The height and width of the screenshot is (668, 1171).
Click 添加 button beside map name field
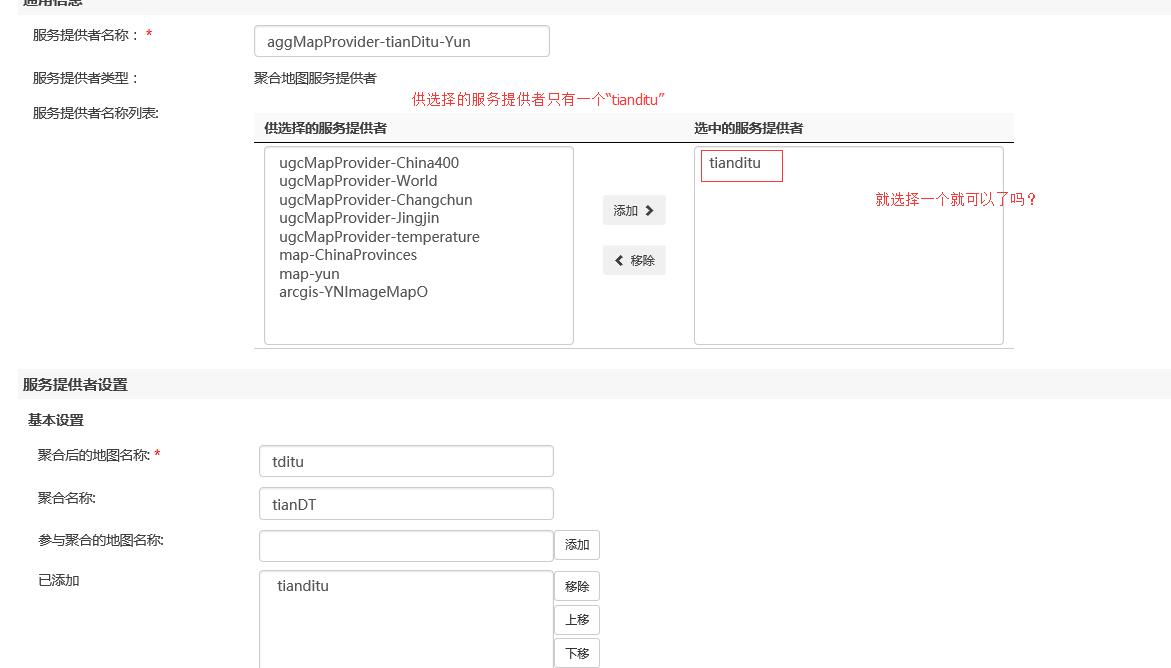pyautogui.click(x=577, y=545)
